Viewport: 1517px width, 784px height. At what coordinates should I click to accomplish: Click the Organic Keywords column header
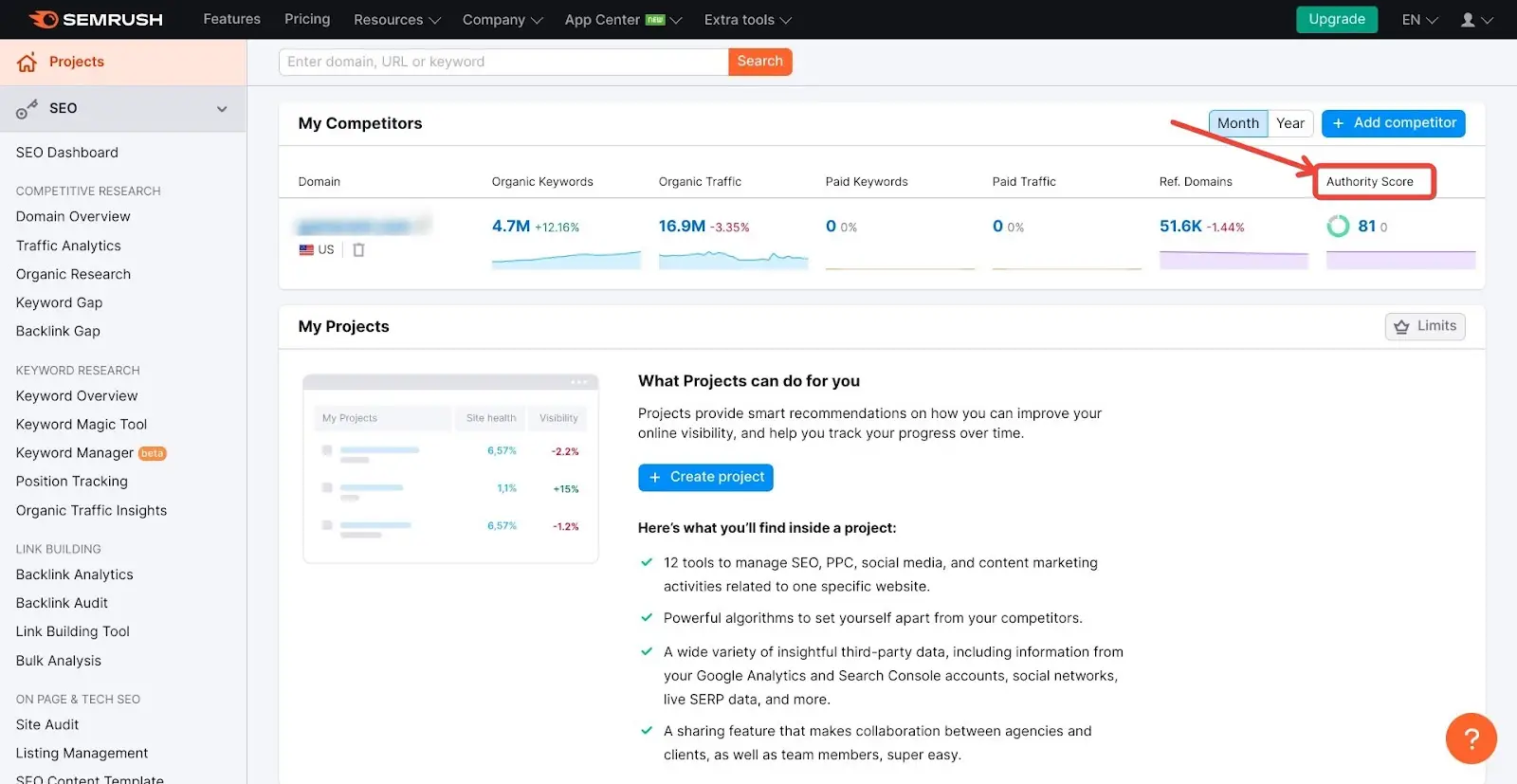[542, 182]
